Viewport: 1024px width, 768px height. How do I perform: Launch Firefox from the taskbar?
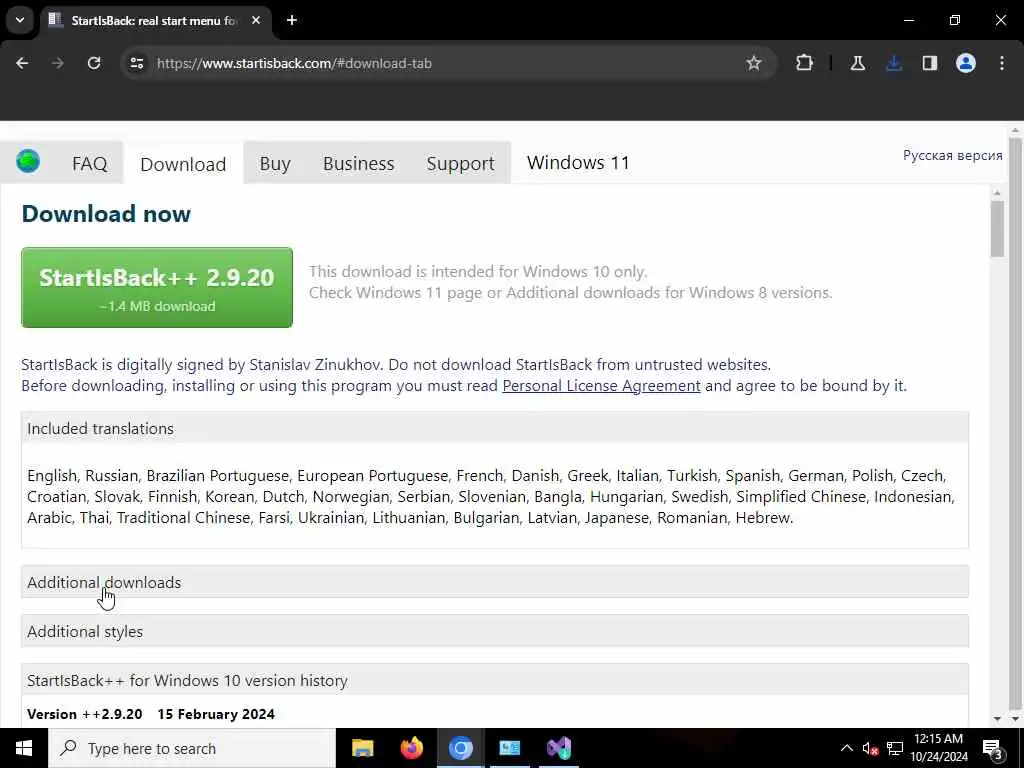pos(411,748)
